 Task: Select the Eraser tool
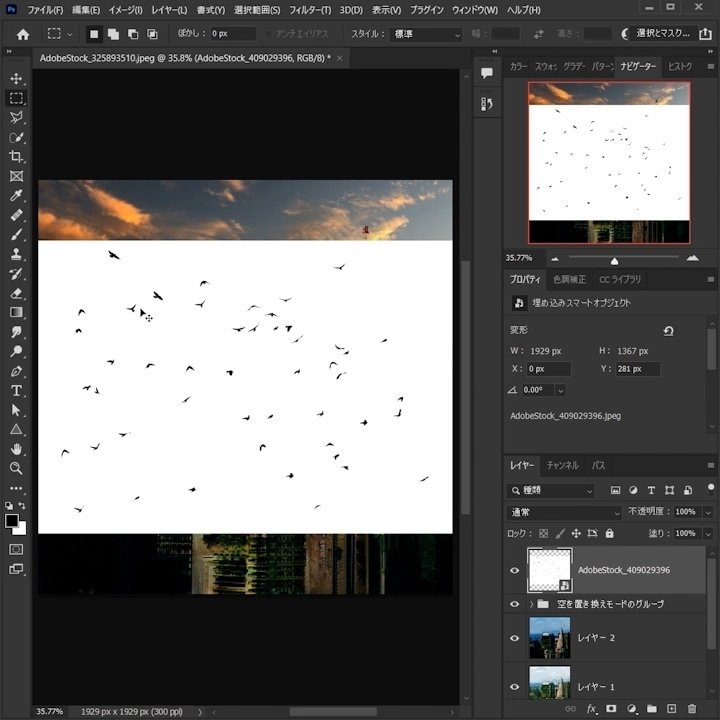[x=17, y=293]
